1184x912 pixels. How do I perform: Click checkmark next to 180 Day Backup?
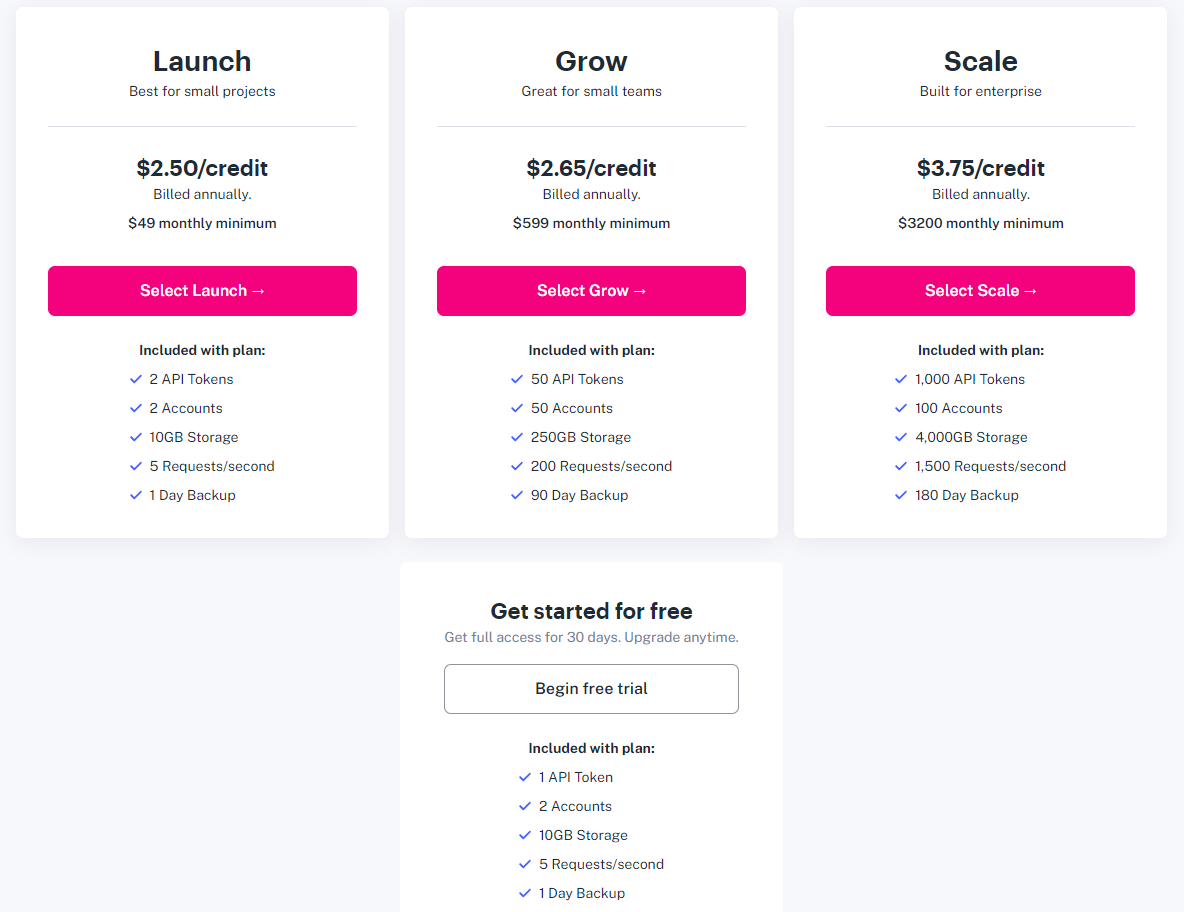coord(901,495)
